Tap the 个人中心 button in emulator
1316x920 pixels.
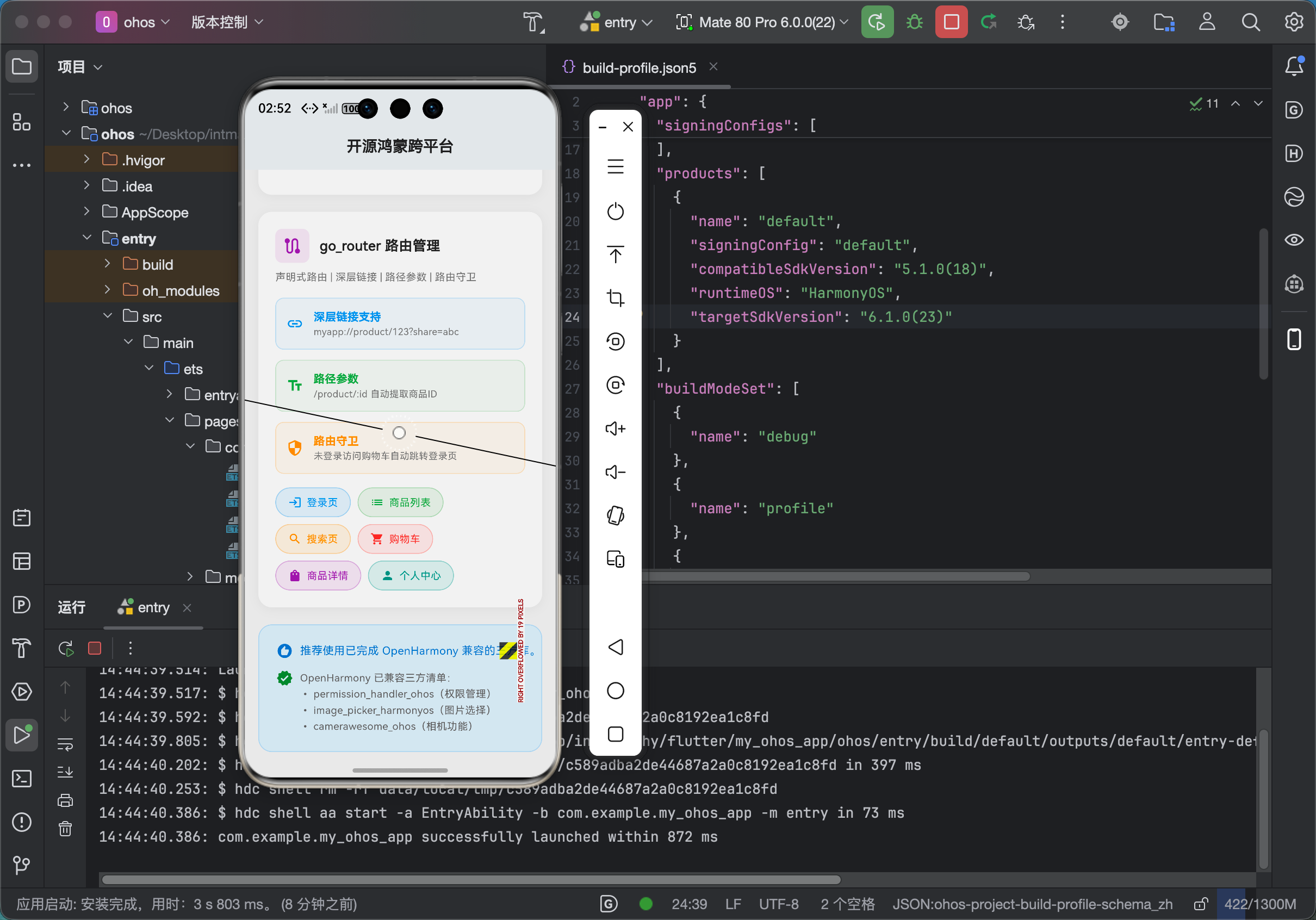click(x=411, y=575)
